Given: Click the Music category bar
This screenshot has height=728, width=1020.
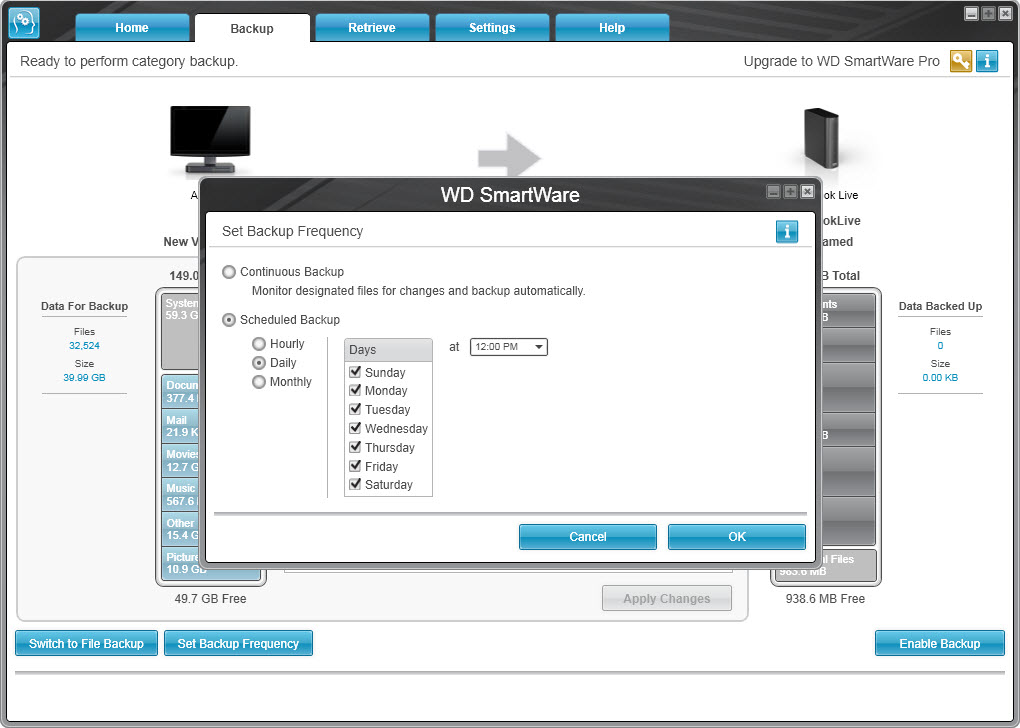Looking at the screenshot, I should pyautogui.click(x=181, y=494).
